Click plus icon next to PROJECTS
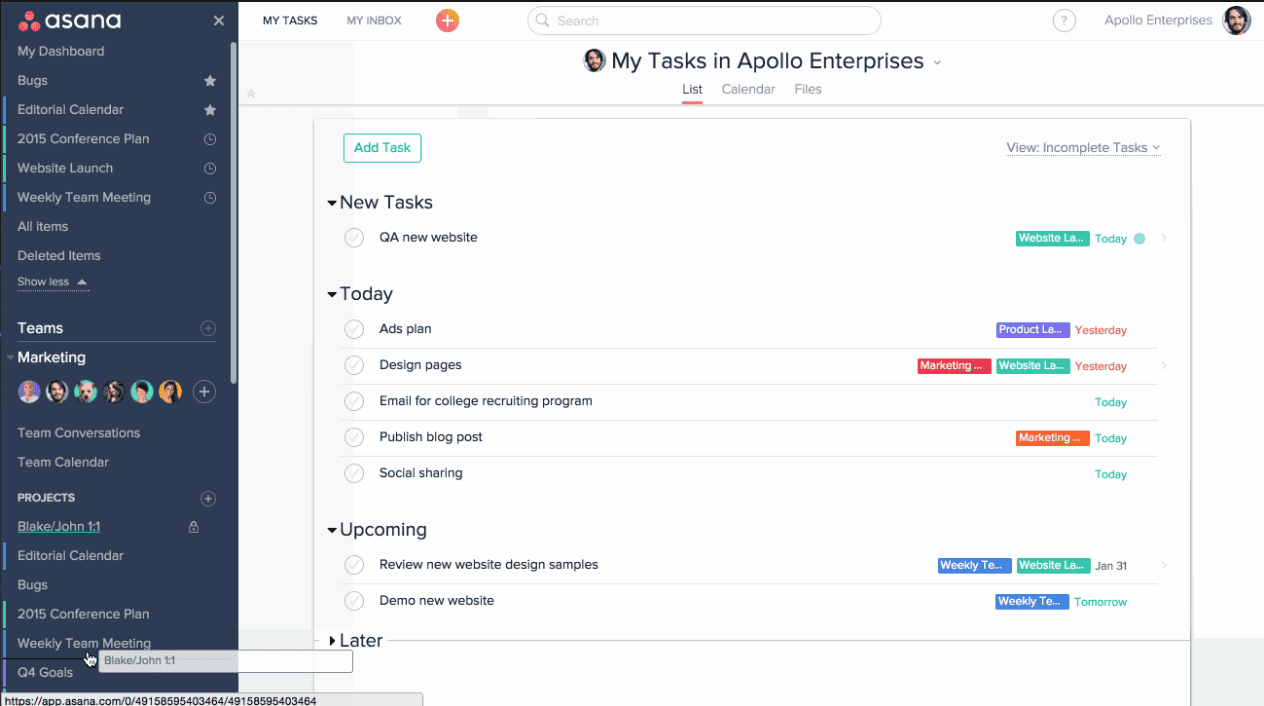 tap(208, 498)
